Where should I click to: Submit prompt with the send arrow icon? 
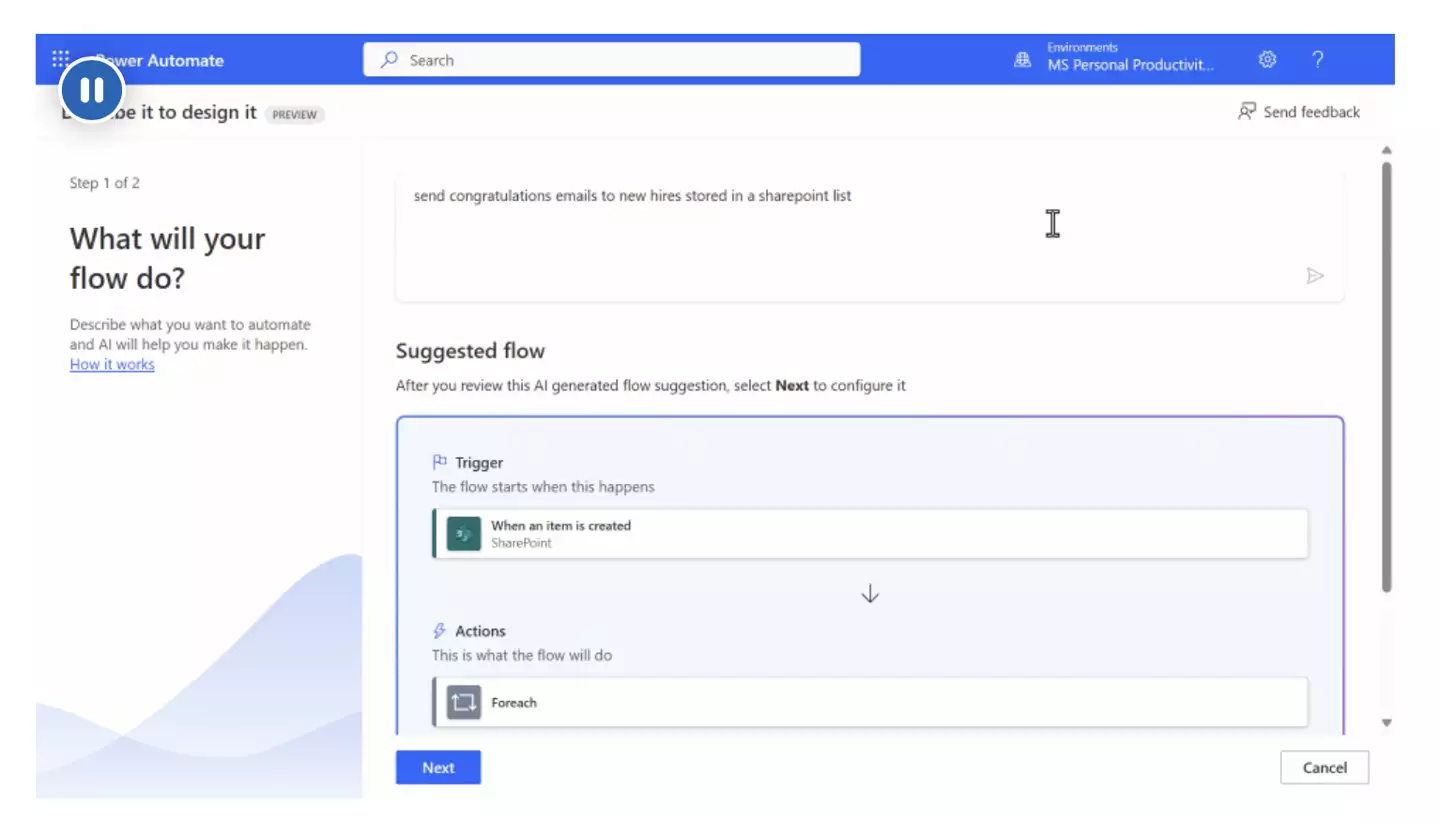1315,276
